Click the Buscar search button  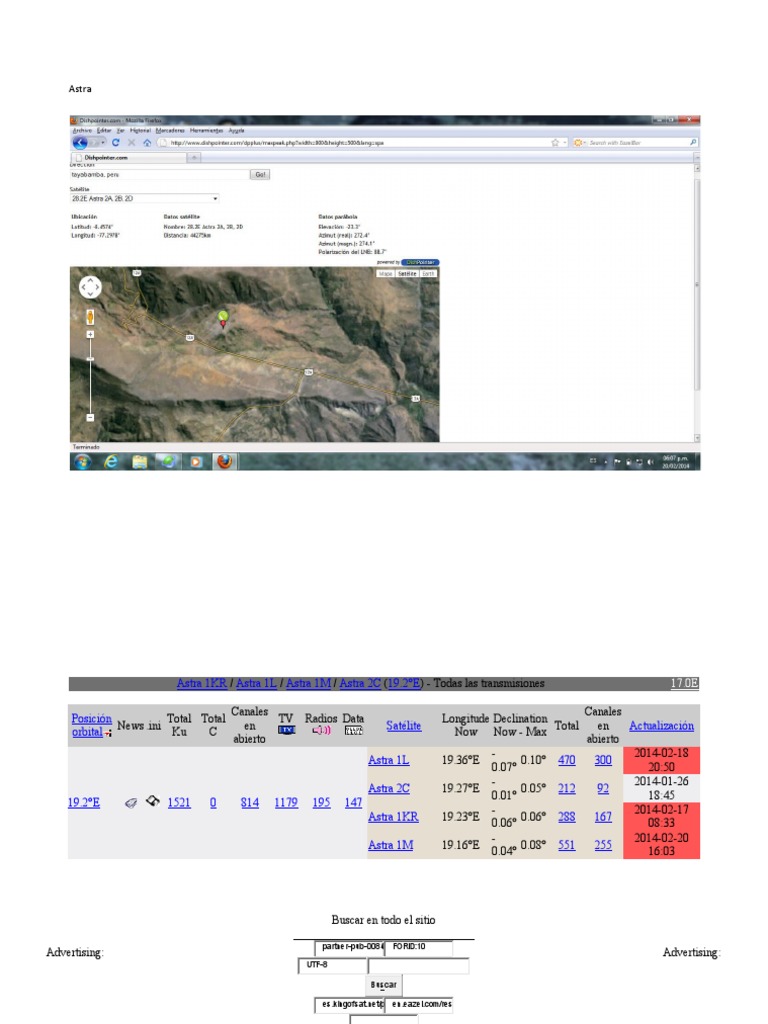[x=383, y=985]
